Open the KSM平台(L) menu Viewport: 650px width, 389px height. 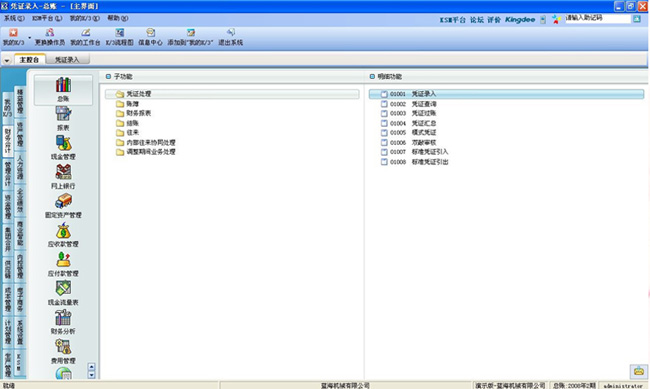point(47,18)
